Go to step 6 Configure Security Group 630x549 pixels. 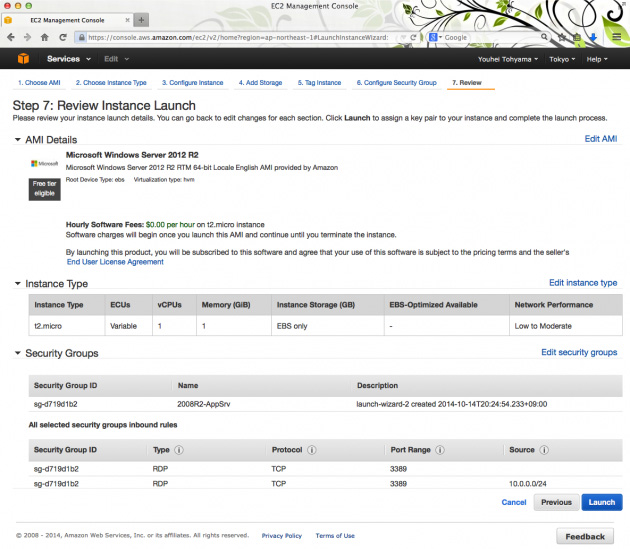[397, 83]
